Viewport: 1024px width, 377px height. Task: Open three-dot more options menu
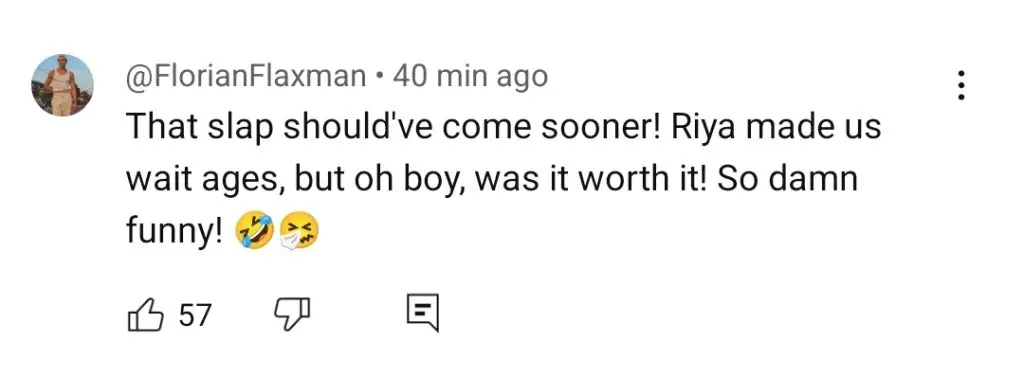(960, 86)
